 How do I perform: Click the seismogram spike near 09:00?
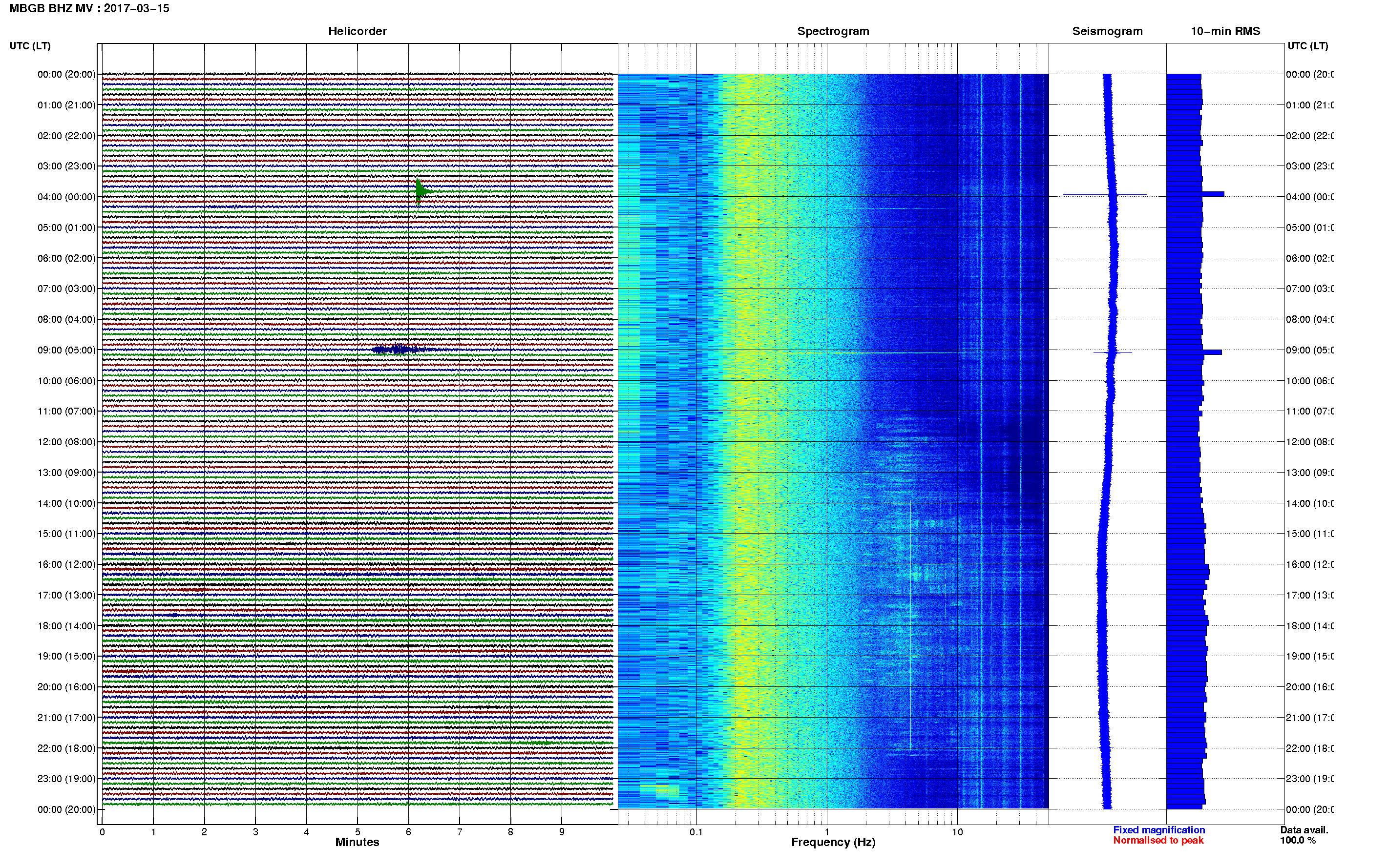[1113, 352]
